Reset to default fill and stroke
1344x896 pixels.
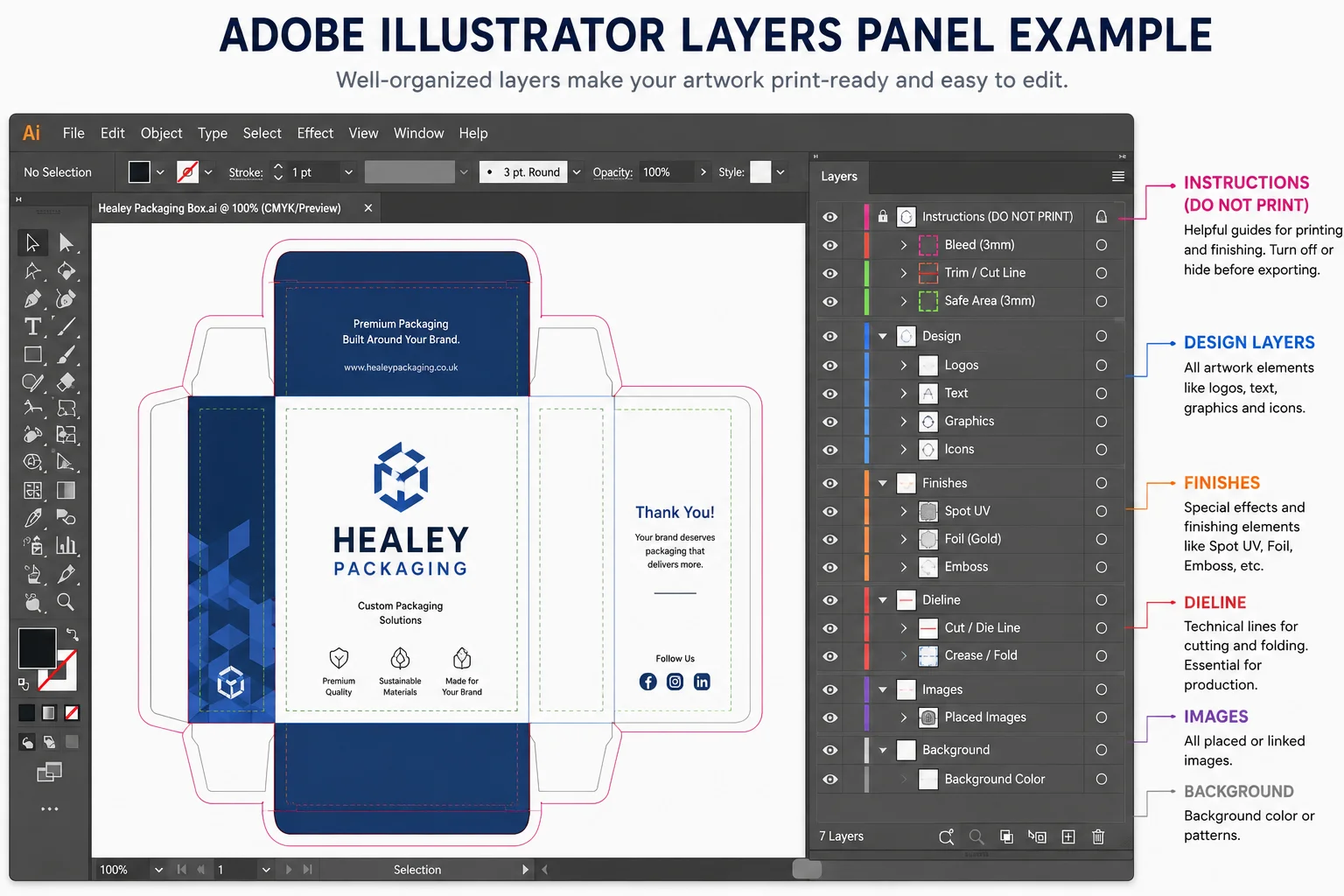click(24, 684)
